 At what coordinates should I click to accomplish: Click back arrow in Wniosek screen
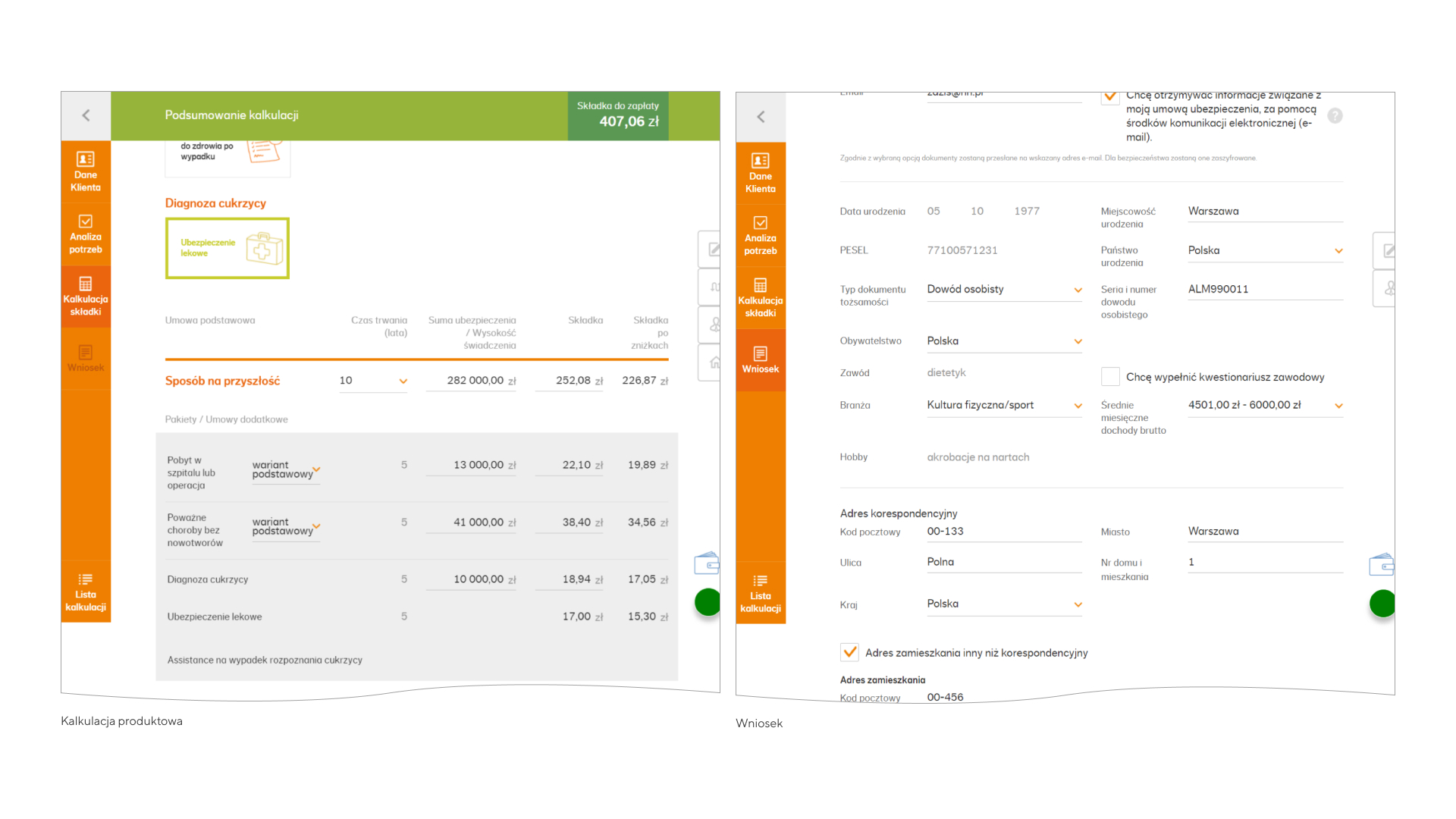click(761, 117)
